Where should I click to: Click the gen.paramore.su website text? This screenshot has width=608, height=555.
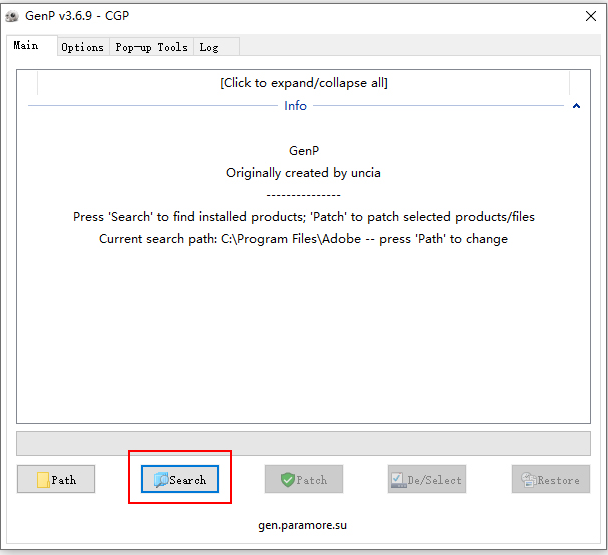coord(302,525)
